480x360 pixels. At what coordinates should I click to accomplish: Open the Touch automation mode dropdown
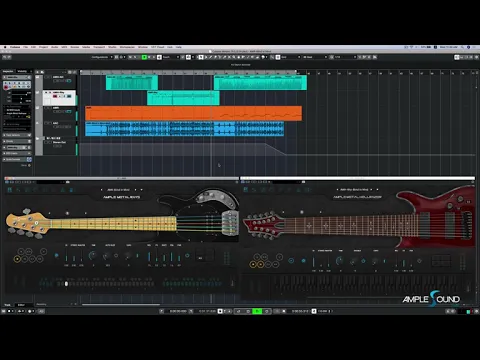pos(170,57)
